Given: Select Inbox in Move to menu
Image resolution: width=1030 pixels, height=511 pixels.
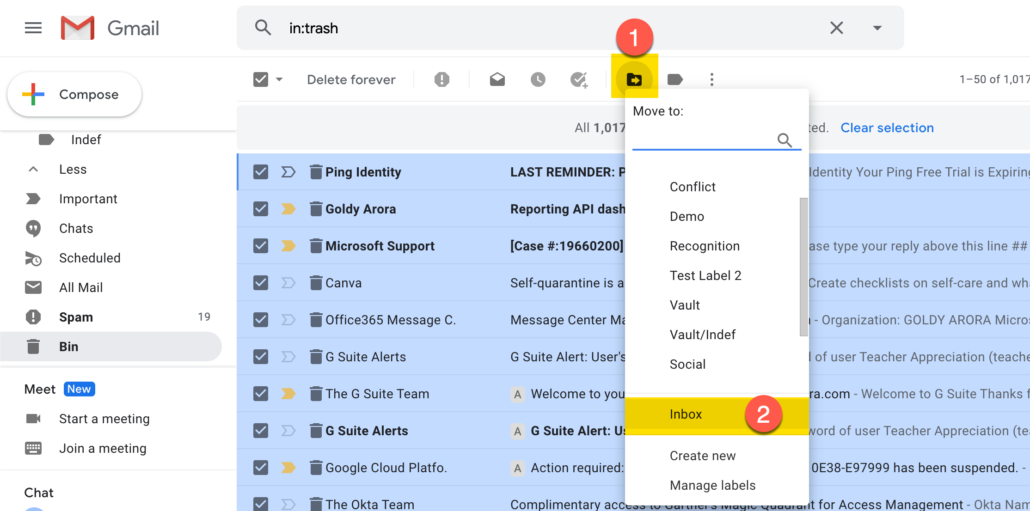Looking at the screenshot, I should point(716,414).
